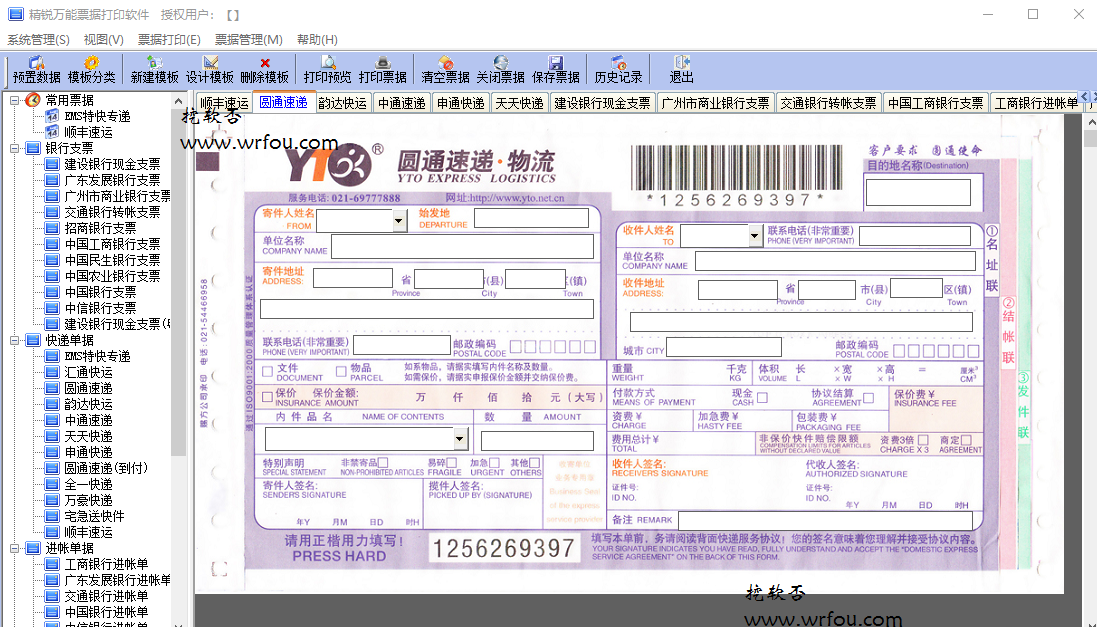Select EMS特快专递 under 常用票据
The image size is (1097, 627).
coord(97,116)
